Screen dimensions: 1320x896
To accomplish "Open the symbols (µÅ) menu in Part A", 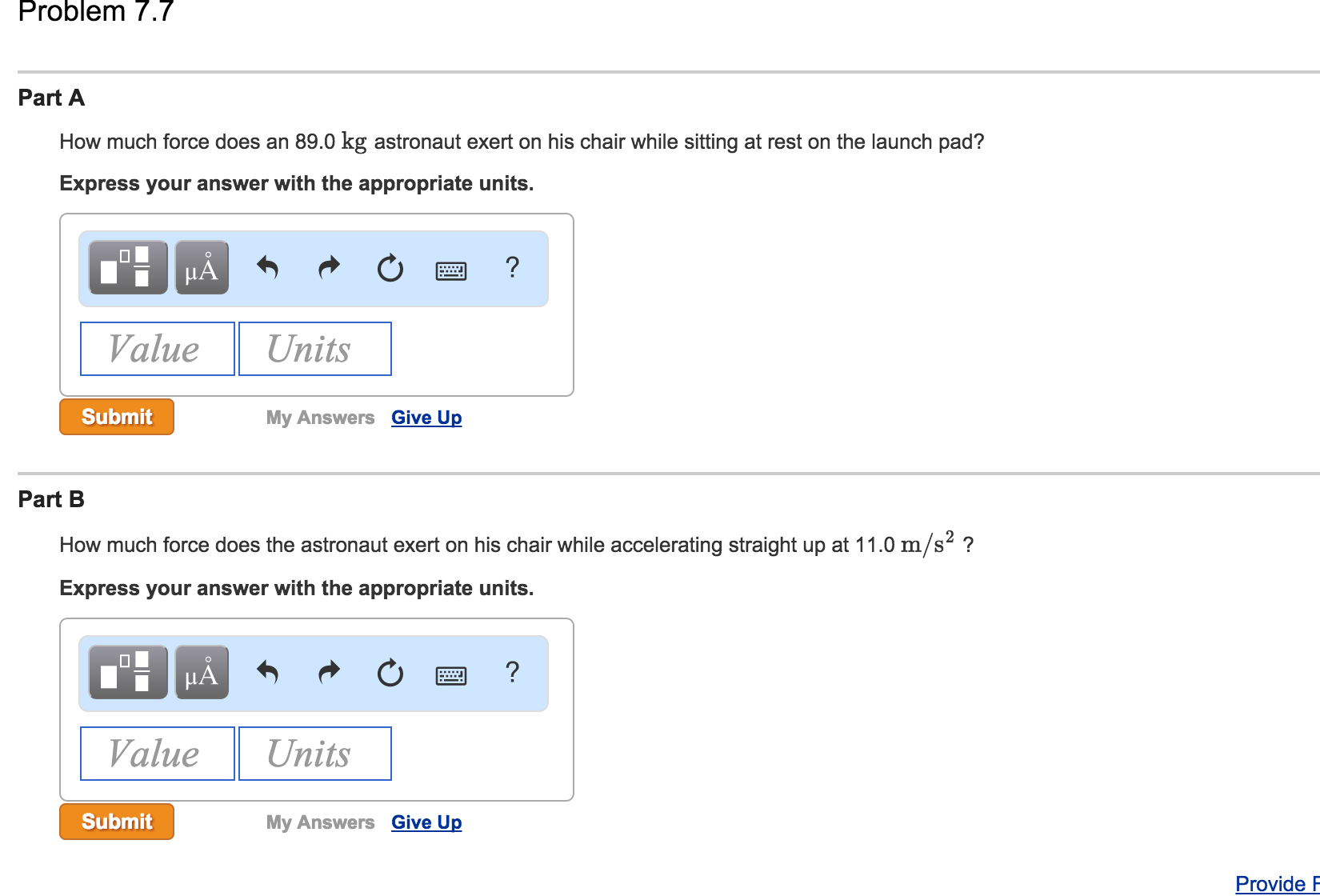I will [202, 267].
